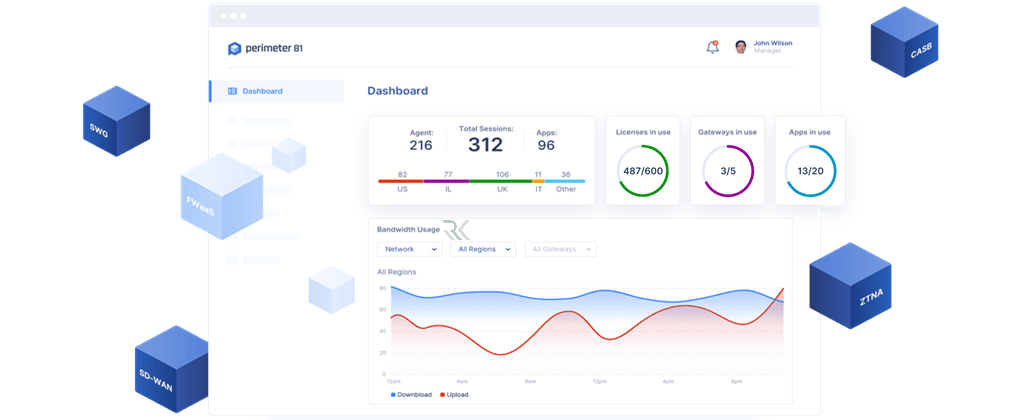Click the Dashboard sidebar icon
This screenshot has height=420, width=1024.
point(233,91)
